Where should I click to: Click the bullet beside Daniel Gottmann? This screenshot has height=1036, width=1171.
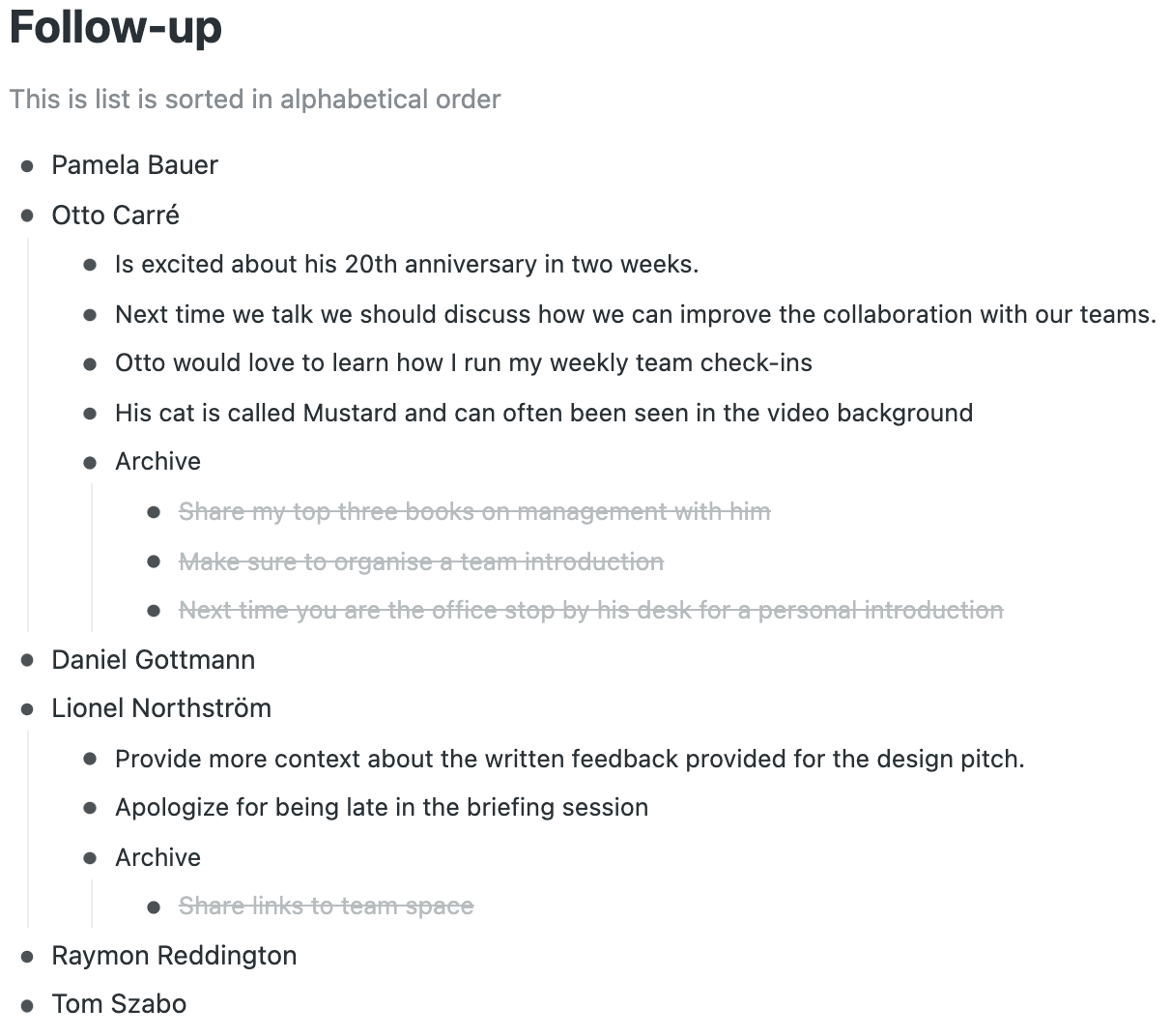tap(28, 661)
